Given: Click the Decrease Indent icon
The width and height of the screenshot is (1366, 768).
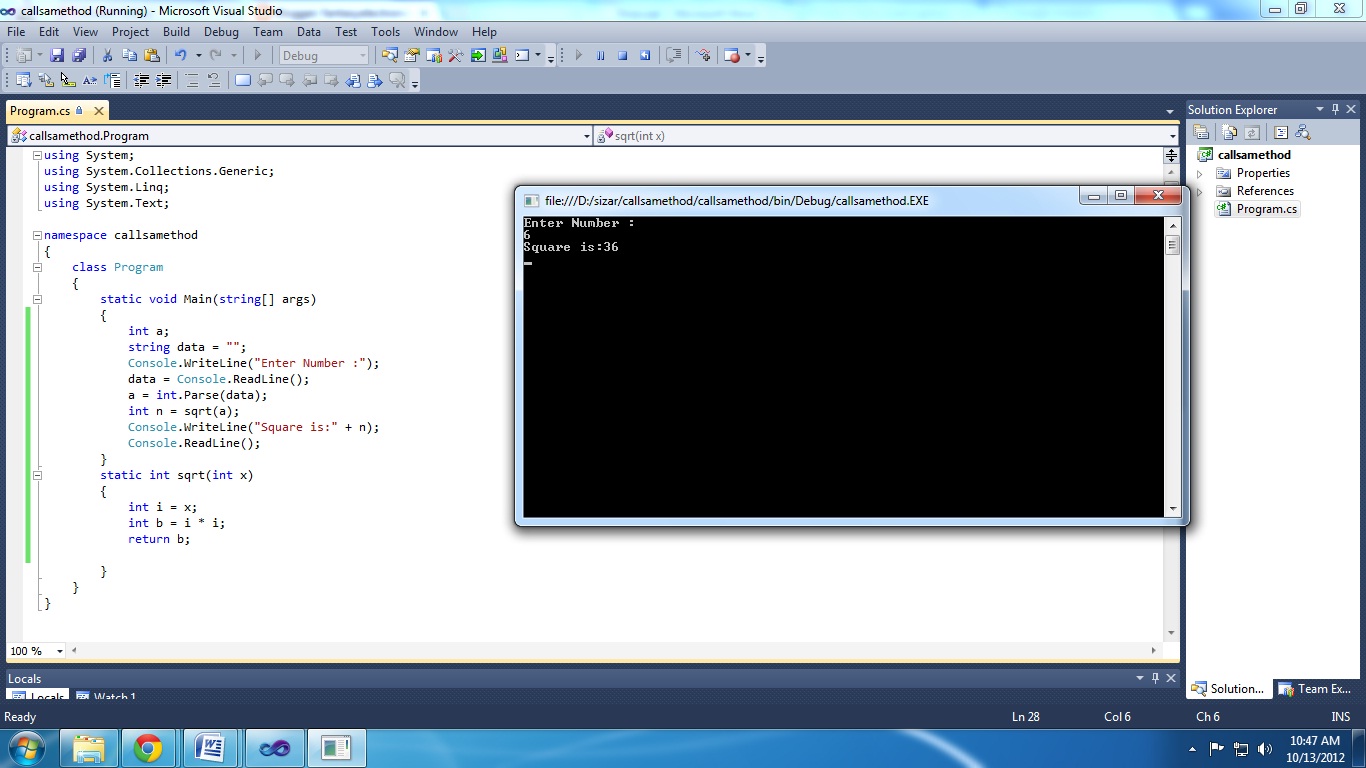Looking at the screenshot, I should pyautogui.click(x=141, y=81).
